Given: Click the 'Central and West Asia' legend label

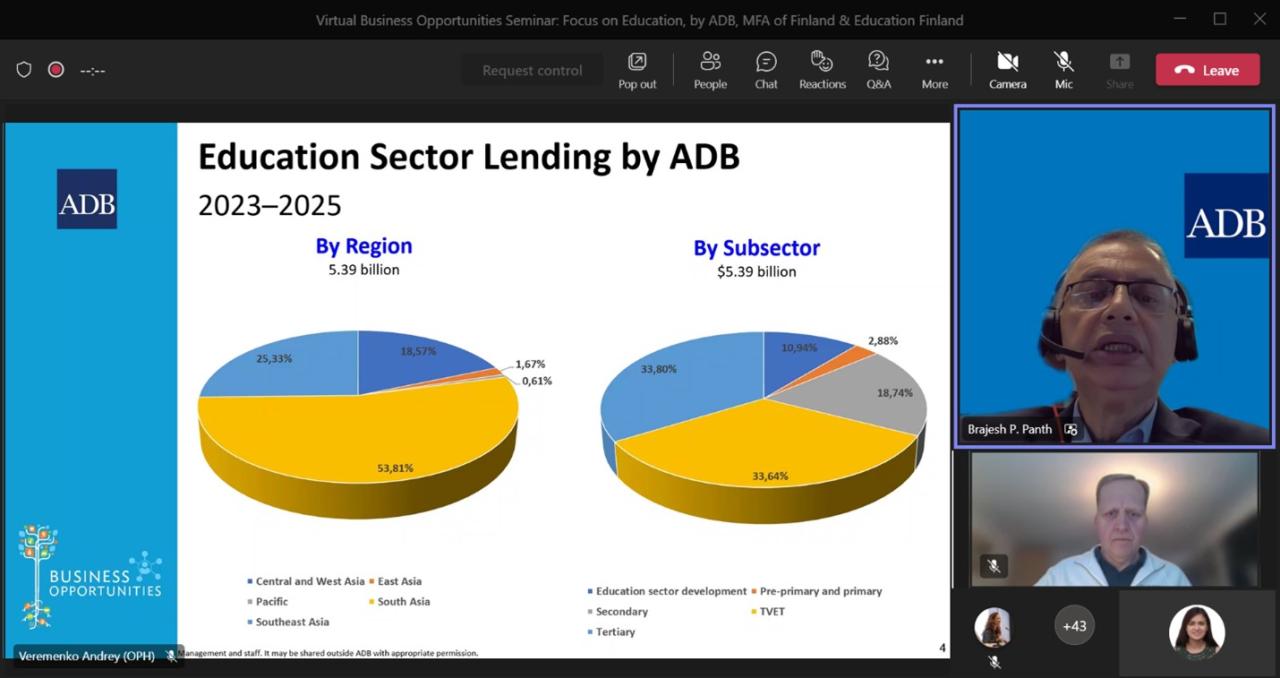Looking at the screenshot, I should (310, 581).
